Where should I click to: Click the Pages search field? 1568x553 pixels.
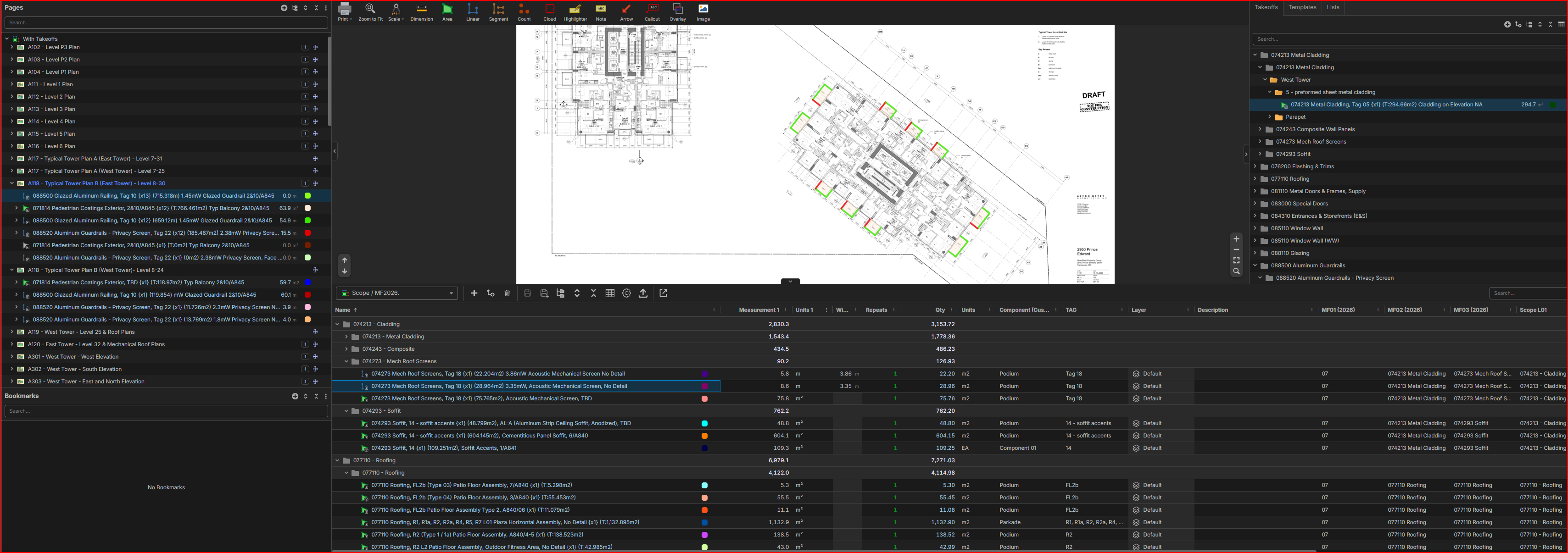[x=166, y=22]
